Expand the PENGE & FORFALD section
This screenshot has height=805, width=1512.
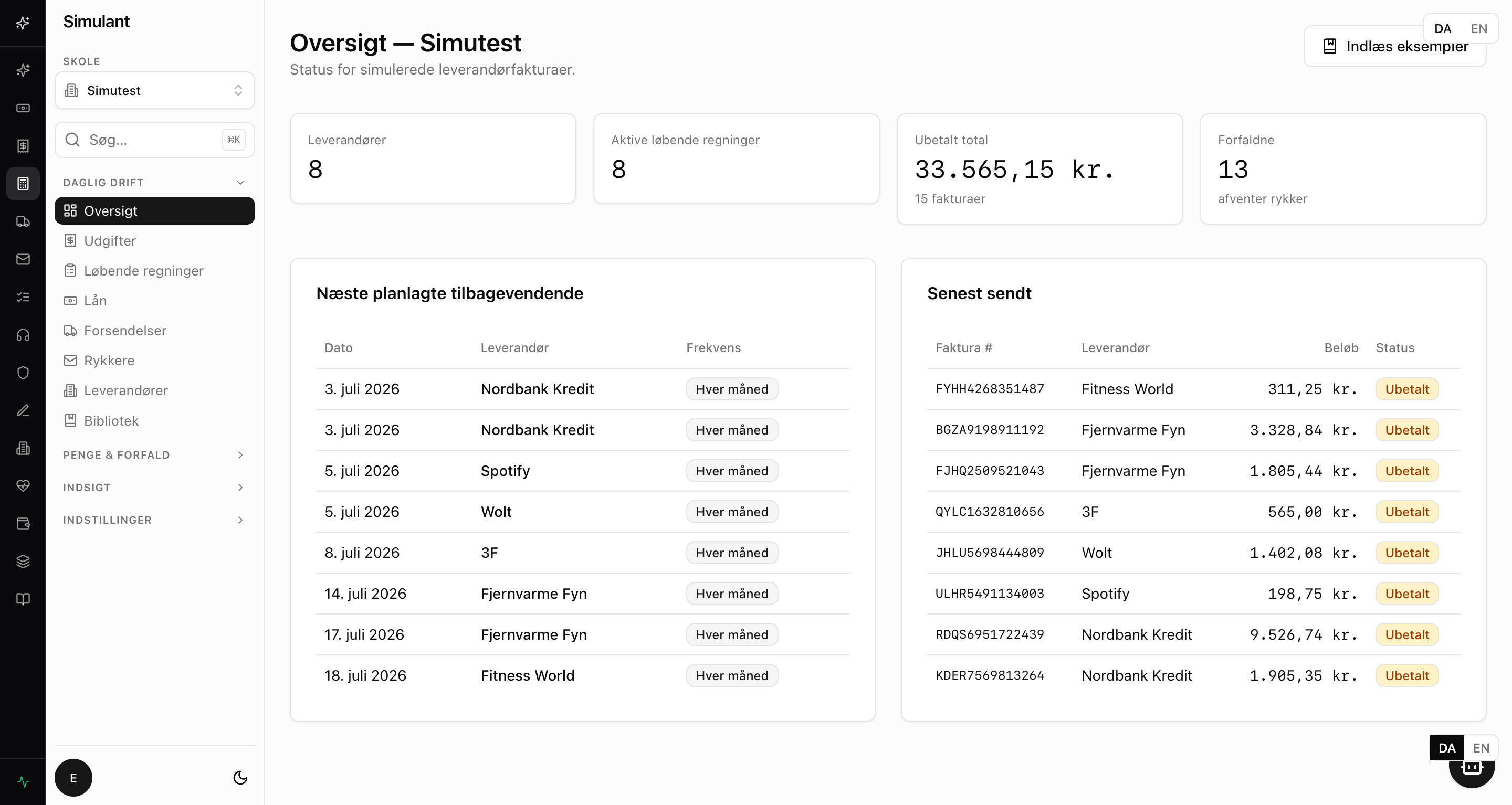155,455
